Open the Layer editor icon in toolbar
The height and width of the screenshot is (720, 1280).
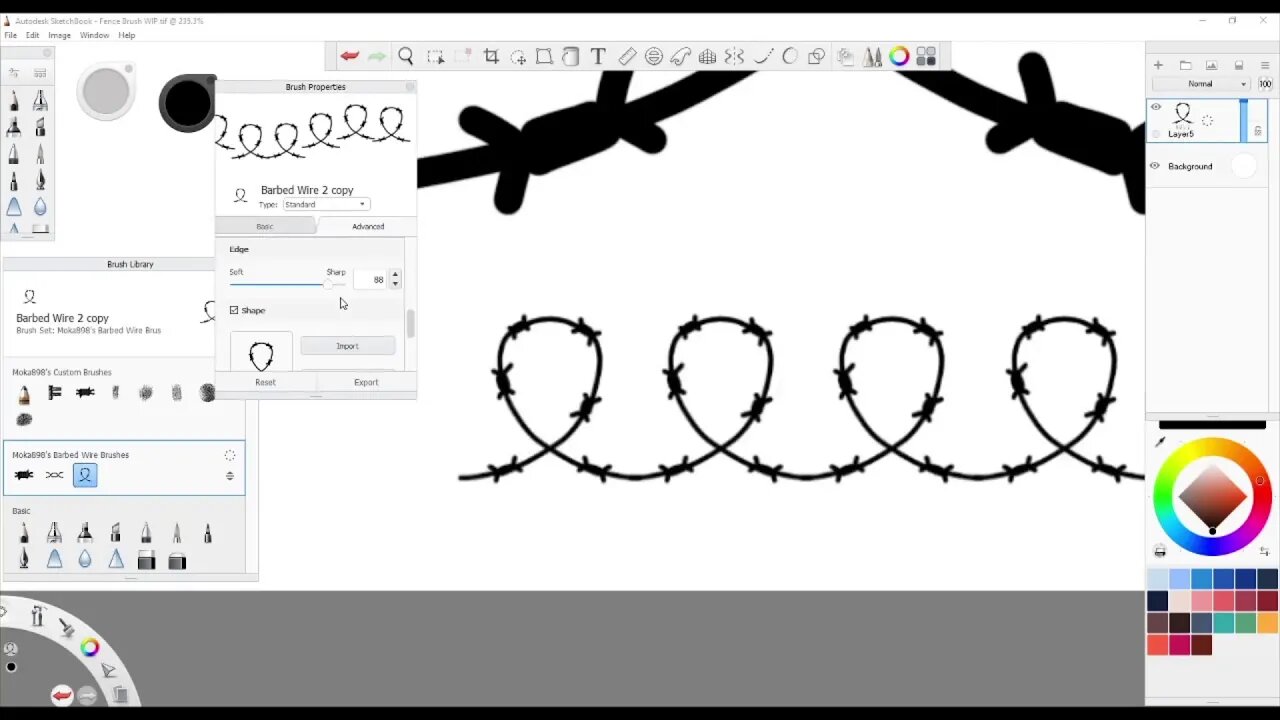pyautogui.click(x=845, y=56)
